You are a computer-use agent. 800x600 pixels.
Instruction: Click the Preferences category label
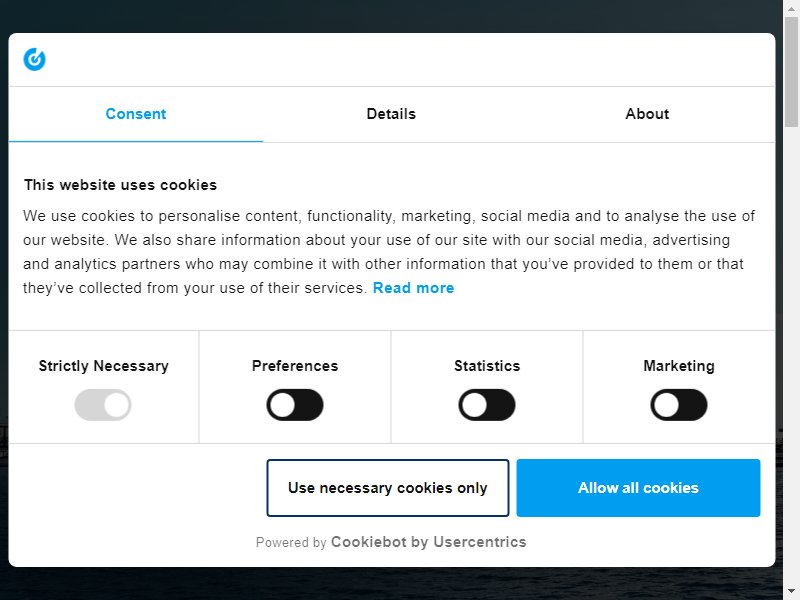[295, 366]
